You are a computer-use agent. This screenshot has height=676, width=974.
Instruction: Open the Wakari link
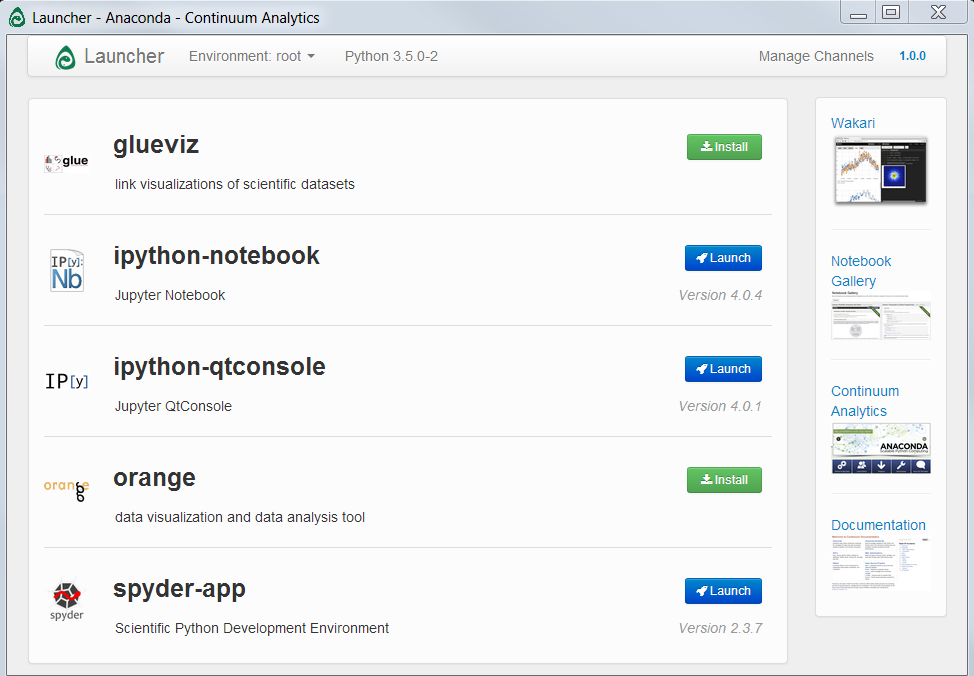click(853, 123)
